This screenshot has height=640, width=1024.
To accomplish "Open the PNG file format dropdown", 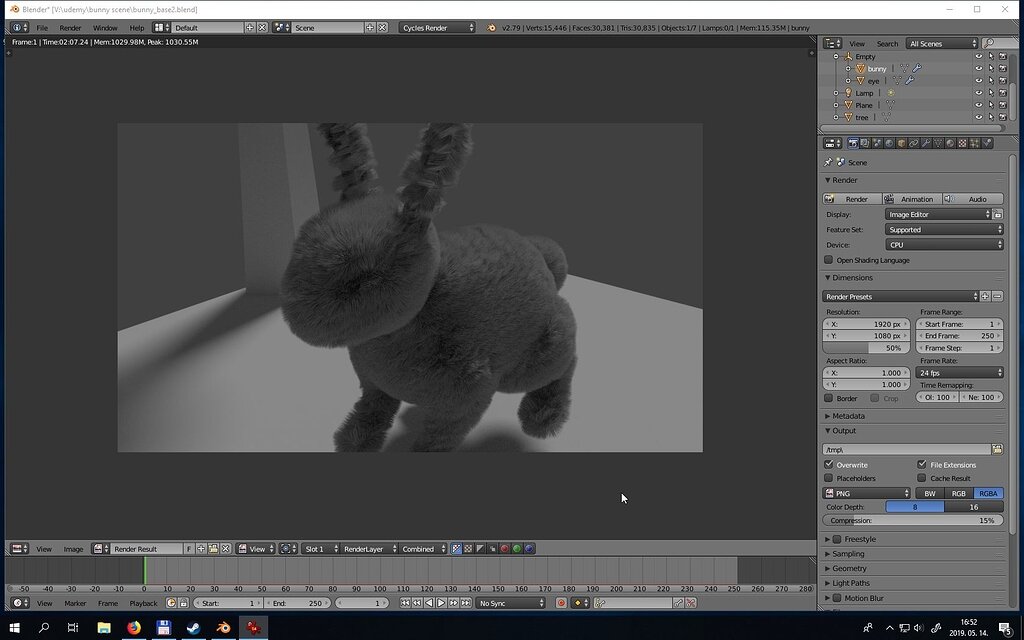I will [x=866, y=493].
